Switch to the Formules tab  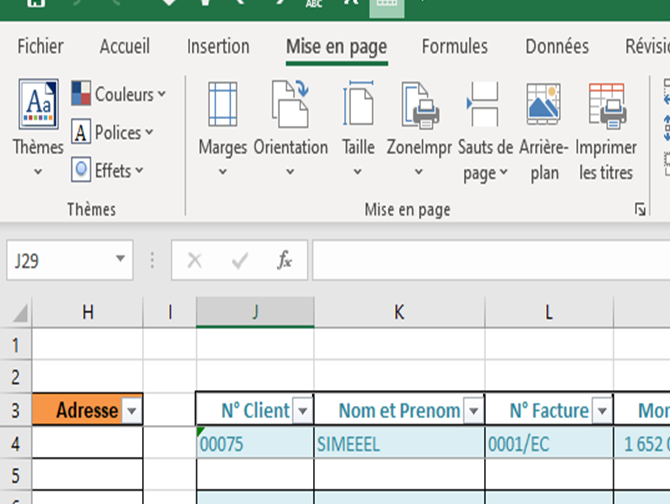(455, 47)
